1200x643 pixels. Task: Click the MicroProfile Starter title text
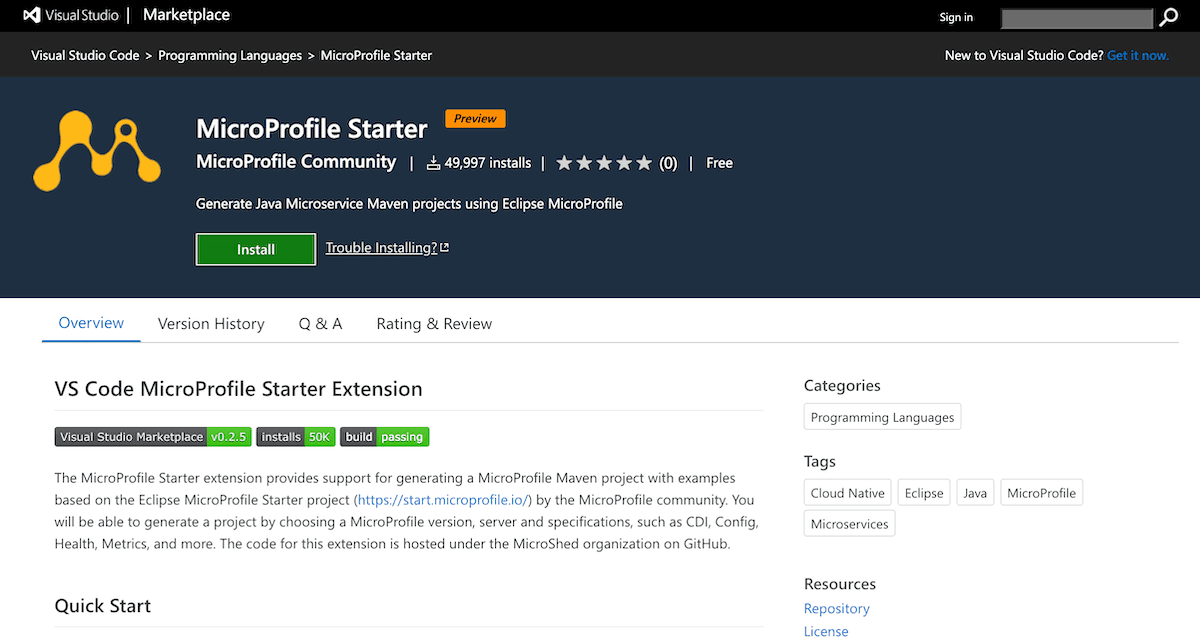312,128
